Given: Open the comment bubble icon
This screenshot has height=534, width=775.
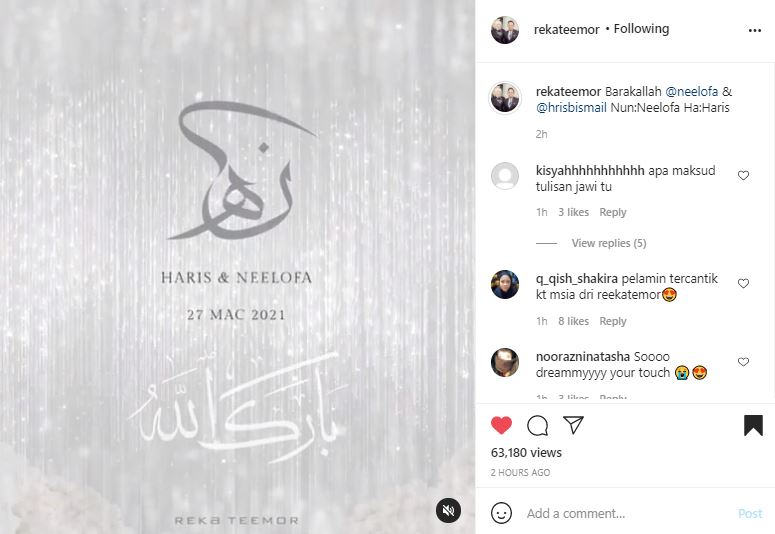Looking at the screenshot, I should [537, 425].
